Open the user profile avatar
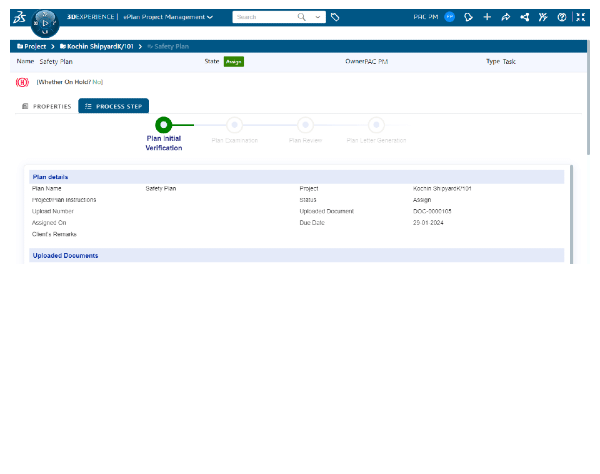Screen dimensions: 600x474 click(450, 17)
